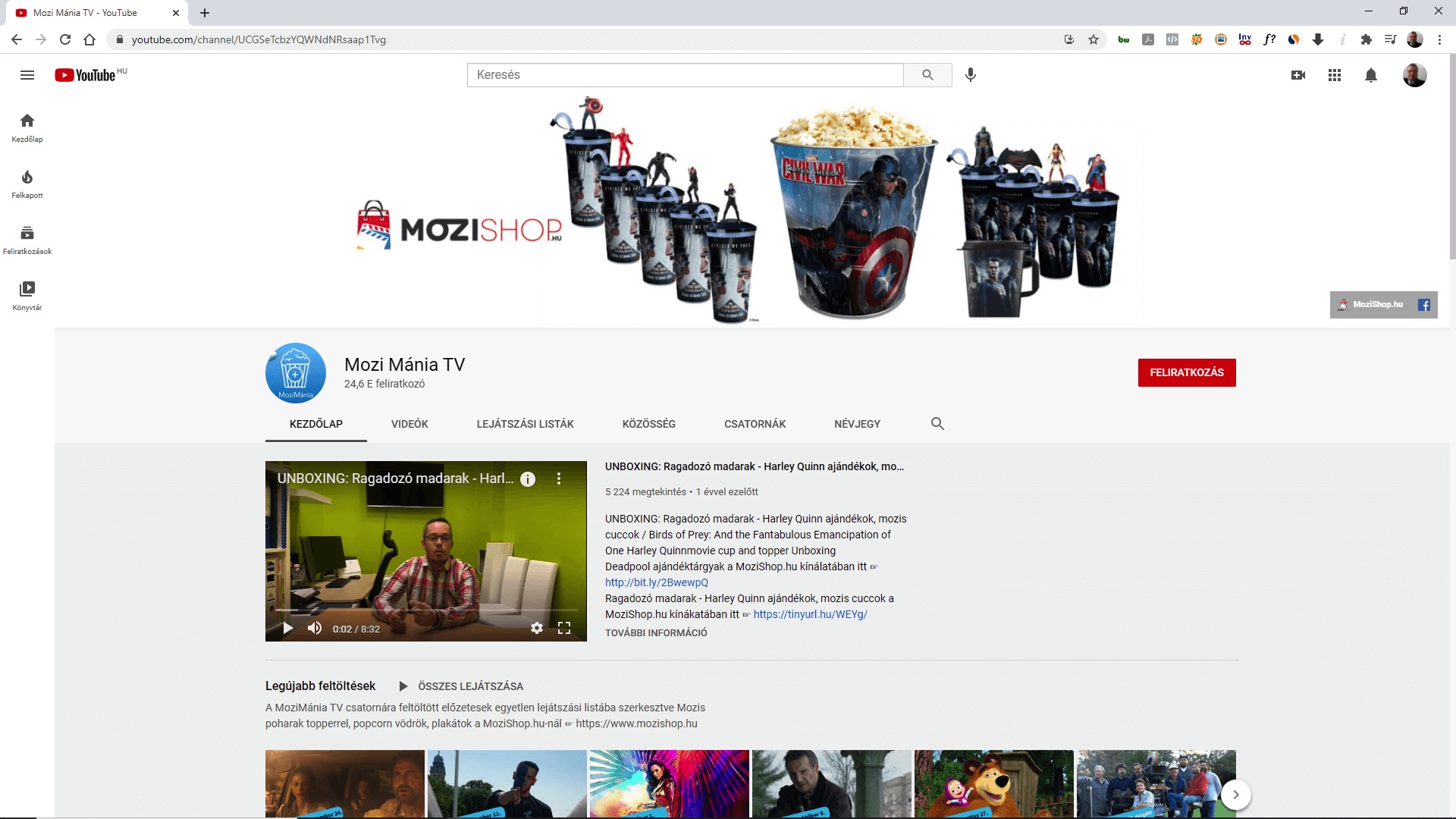The width and height of the screenshot is (1456, 819).
Task: Open the notifications bell
Action: 1371,75
